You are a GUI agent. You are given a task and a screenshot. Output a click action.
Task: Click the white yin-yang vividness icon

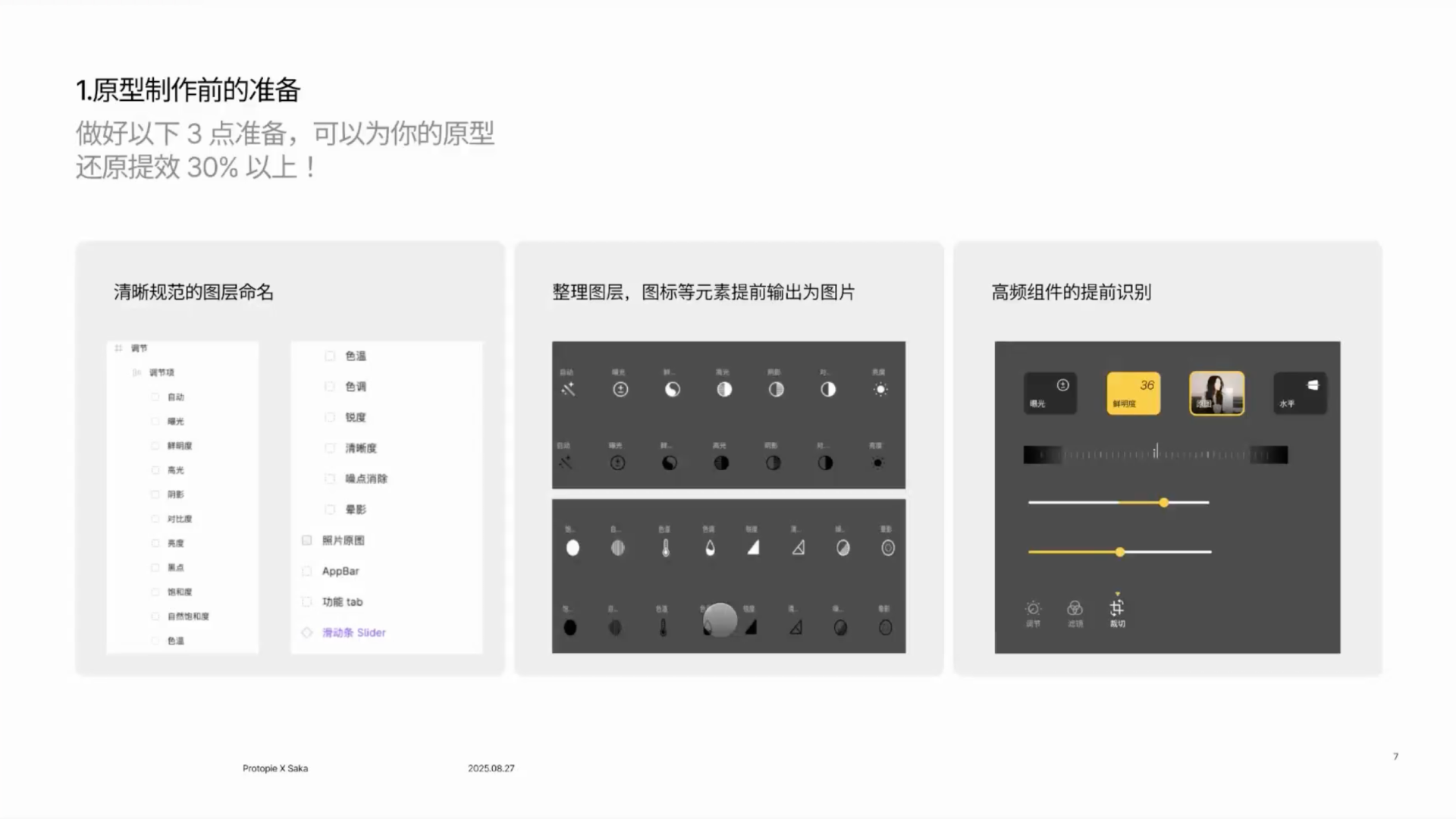tap(672, 390)
